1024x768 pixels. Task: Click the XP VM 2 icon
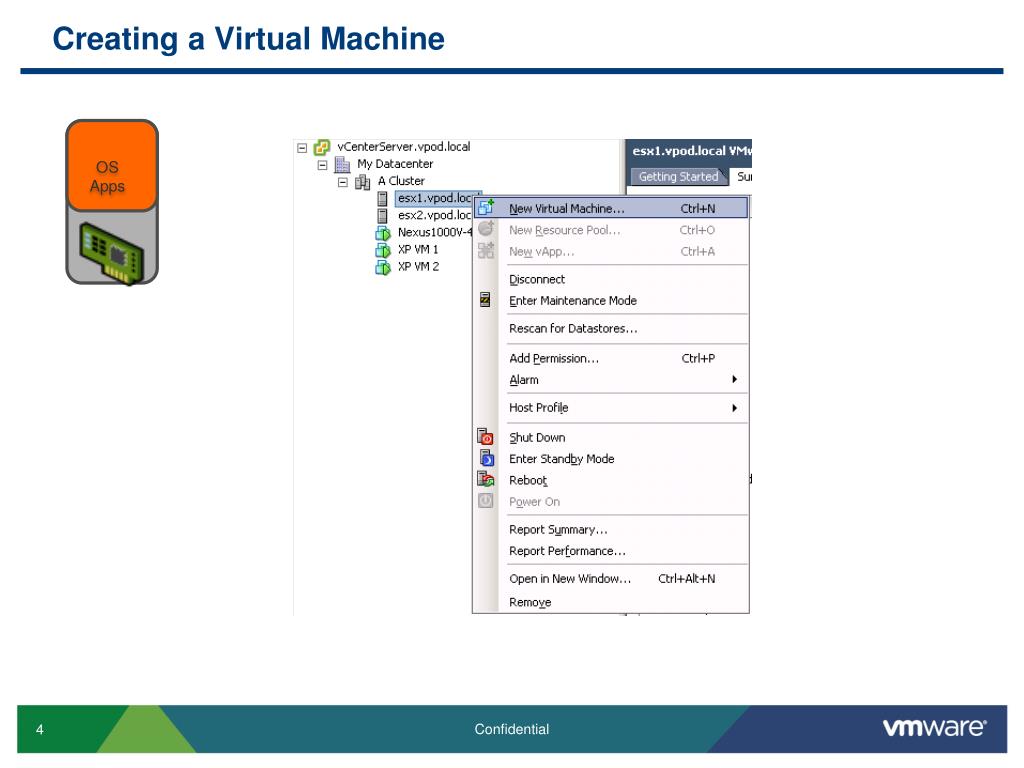point(383,267)
